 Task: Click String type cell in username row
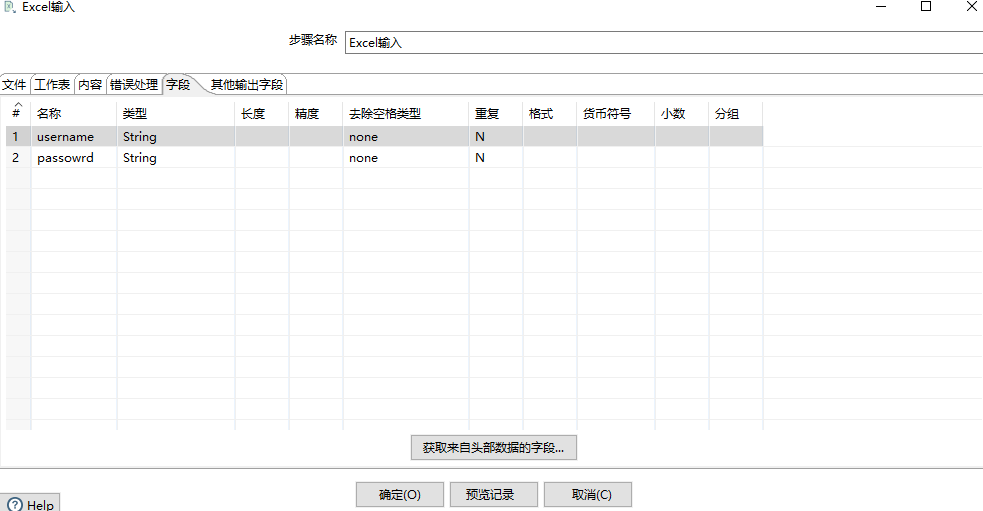[x=176, y=137]
